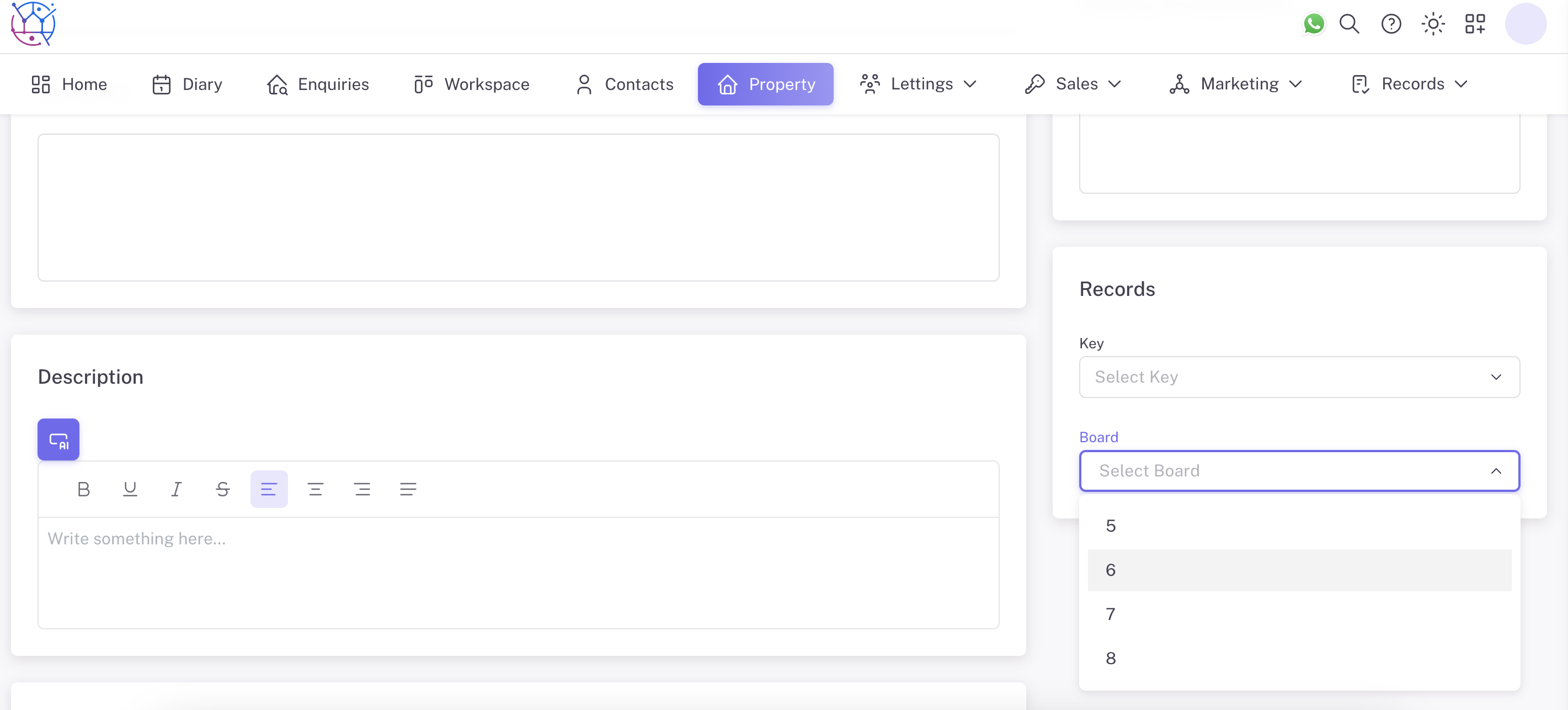Open the global search

pyautogui.click(x=1349, y=24)
